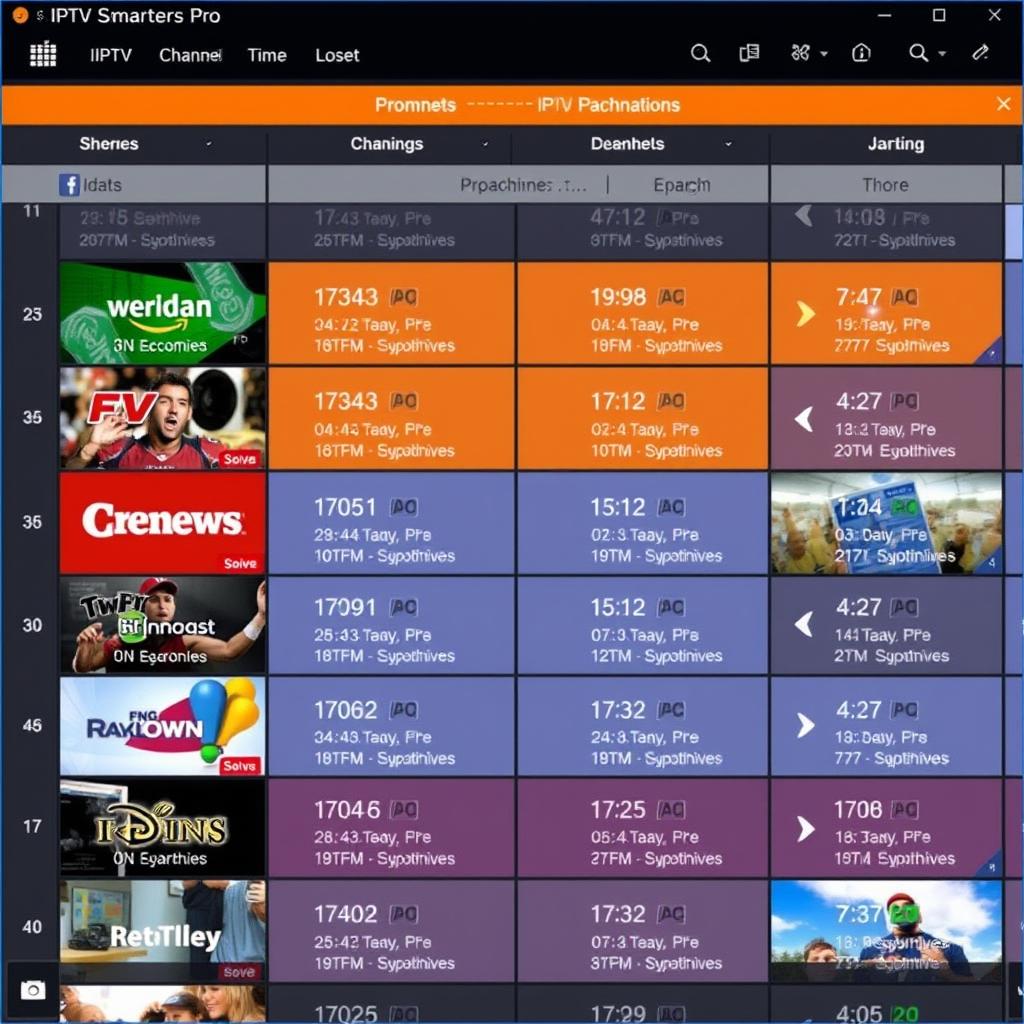Select the Epach sub-header
Image resolution: width=1024 pixels, height=1024 pixels.
coord(682,185)
